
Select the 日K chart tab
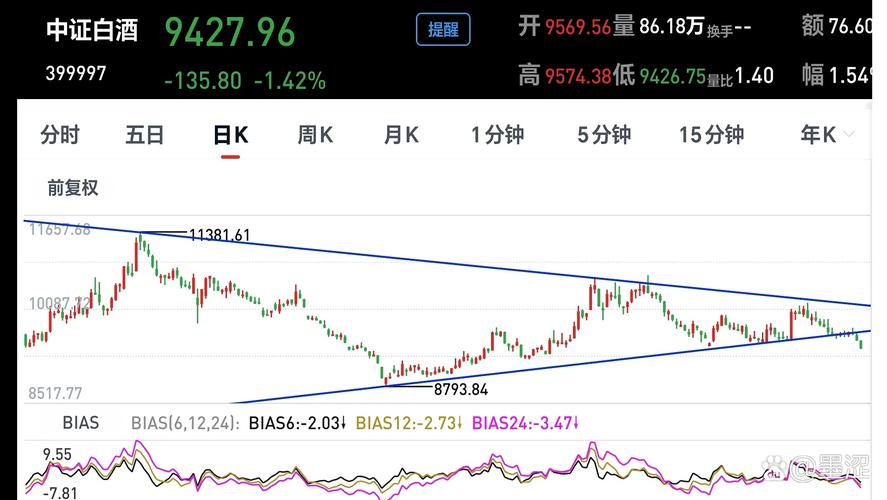point(231,136)
